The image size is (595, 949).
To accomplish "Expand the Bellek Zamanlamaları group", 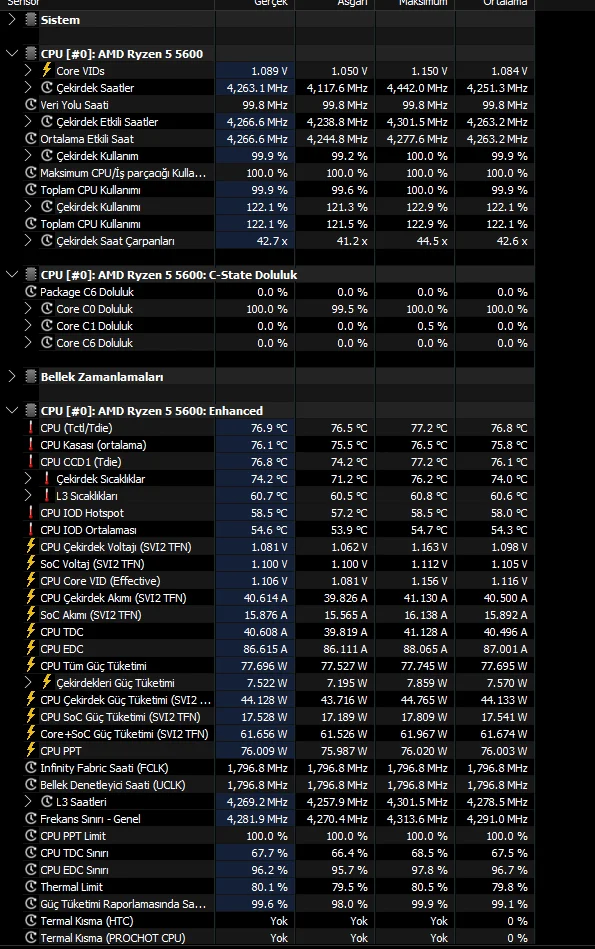I will click(12, 376).
